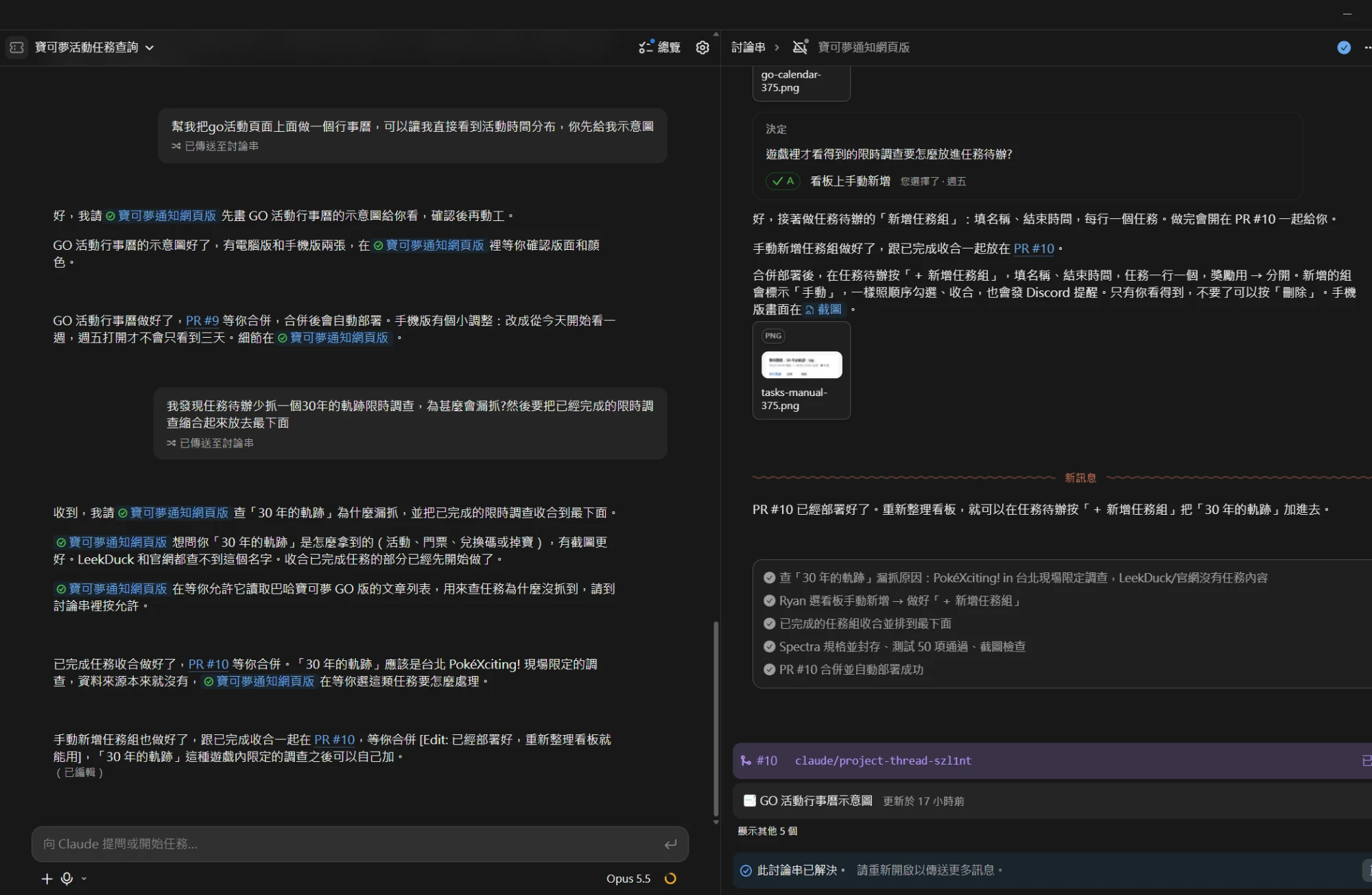Viewport: 1372px width, 895px height.
Task: Click the send enter-arrow icon in input box
Action: (x=671, y=844)
